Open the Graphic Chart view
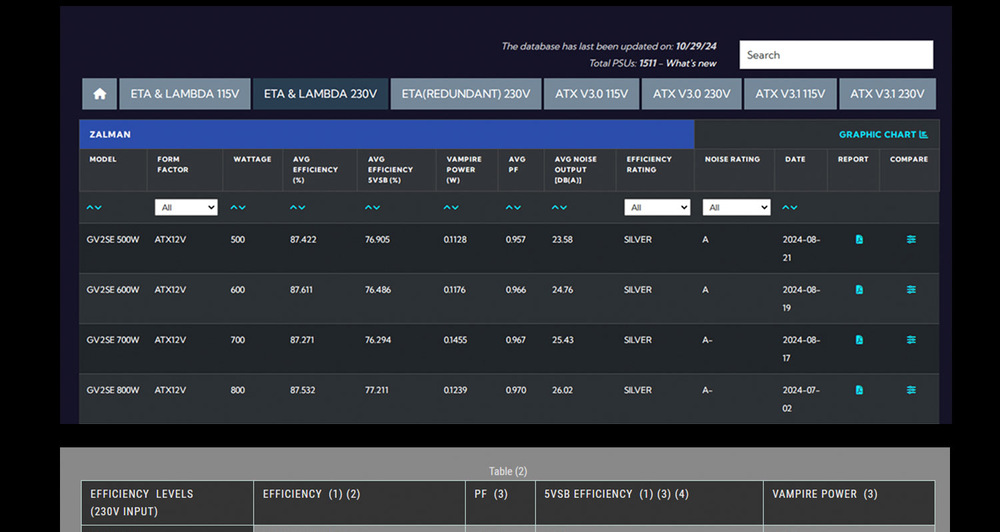 pos(883,135)
